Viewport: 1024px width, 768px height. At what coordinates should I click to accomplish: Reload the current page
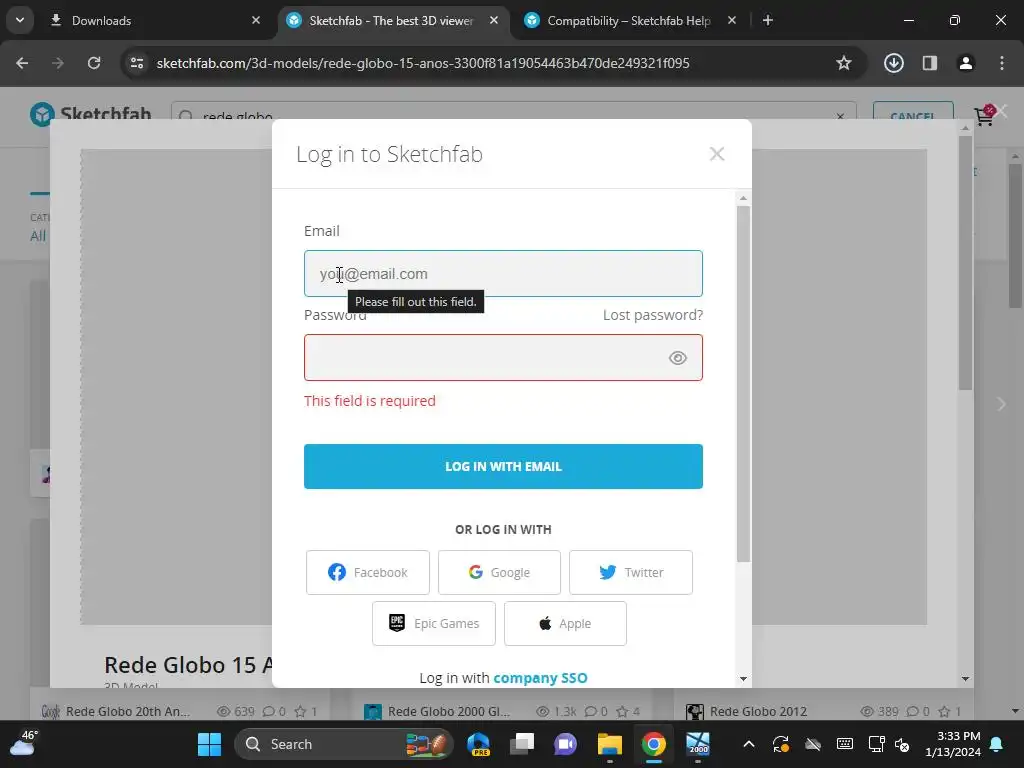pos(94,63)
